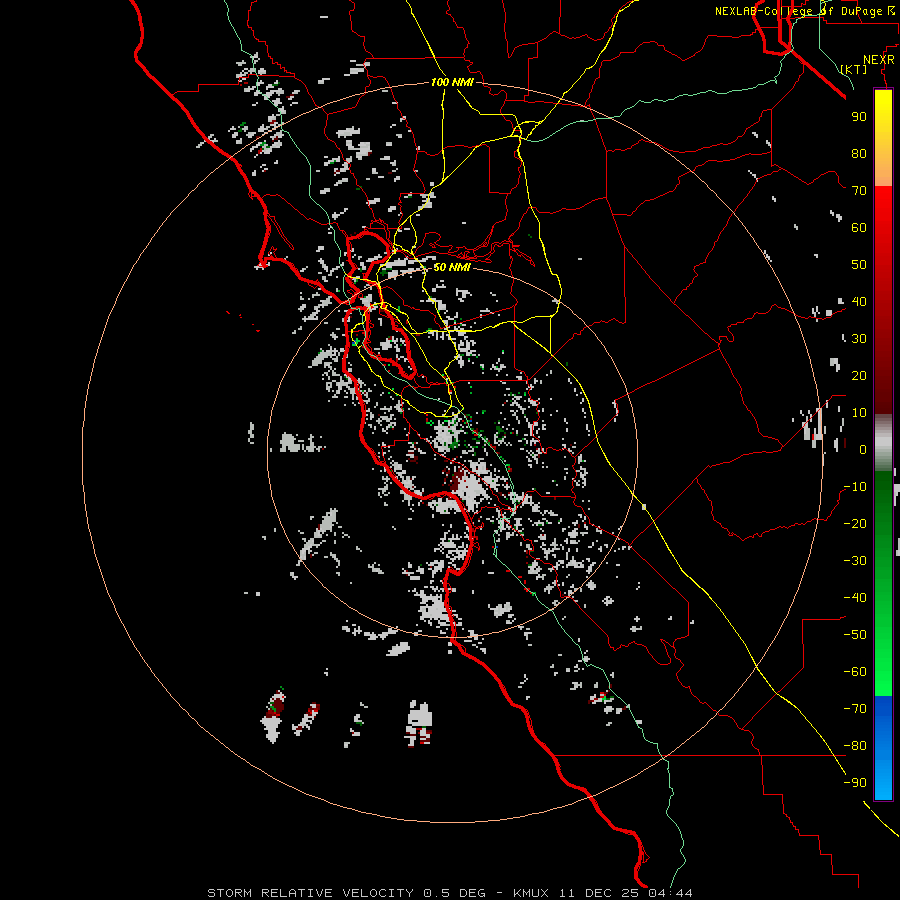Click the positive 10 value on the velocity scale
Viewport: 900px width, 900px height.
click(x=859, y=413)
